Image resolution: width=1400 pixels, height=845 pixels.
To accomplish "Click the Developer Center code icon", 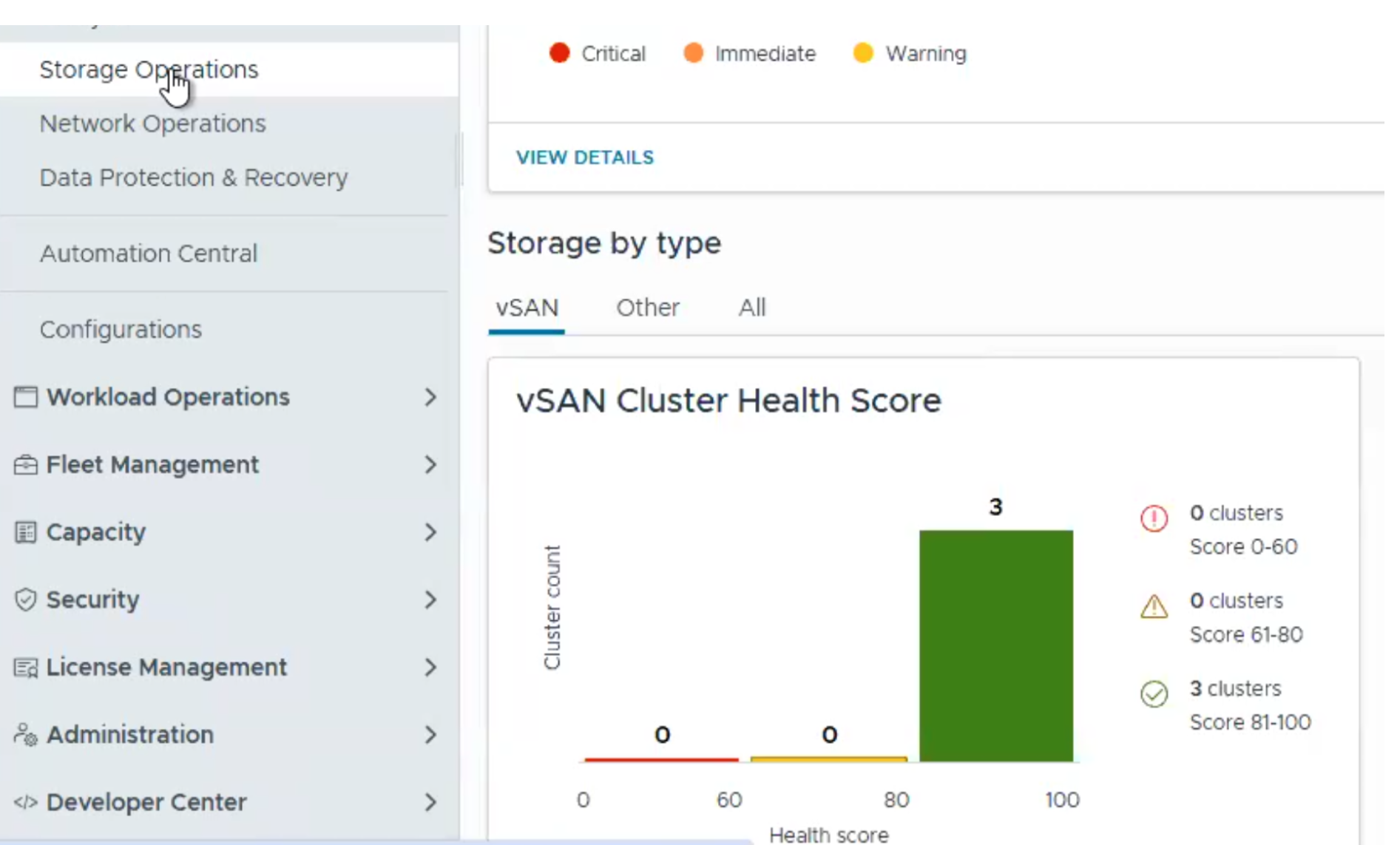I will [25, 802].
